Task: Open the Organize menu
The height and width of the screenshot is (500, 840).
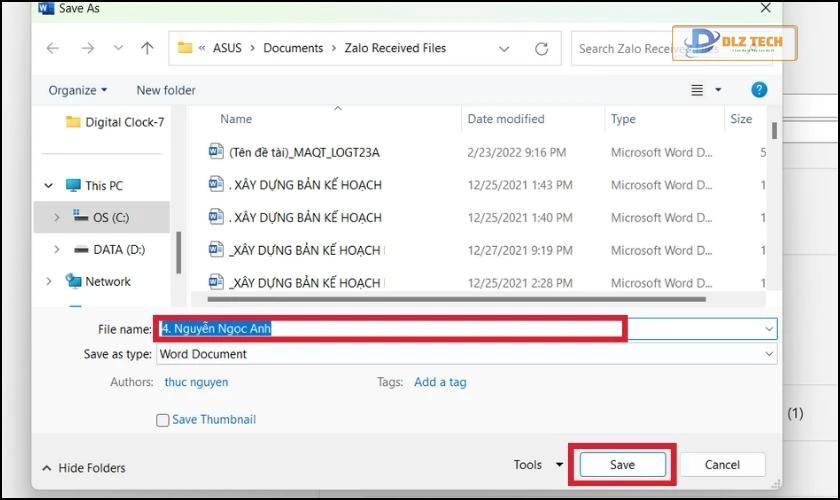Action: pyautogui.click(x=78, y=90)
